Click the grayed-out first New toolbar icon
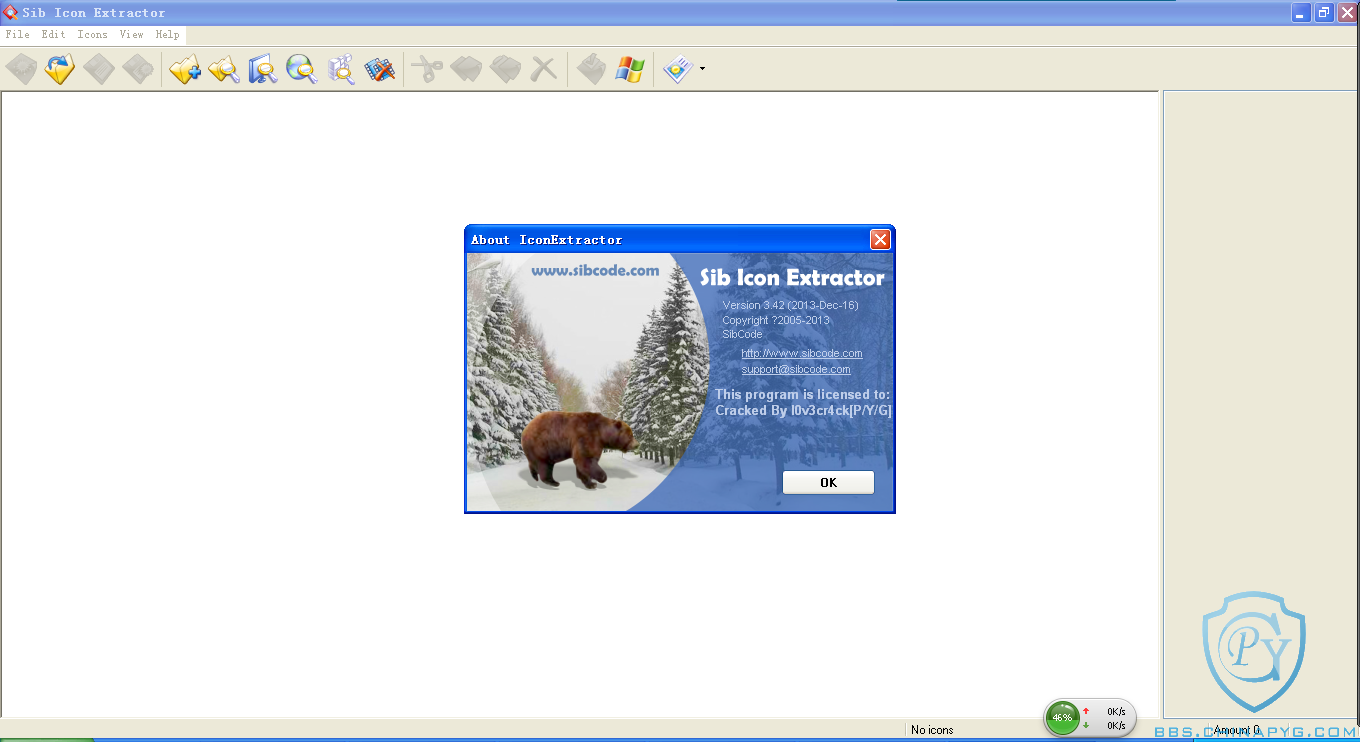 [21, 69]
